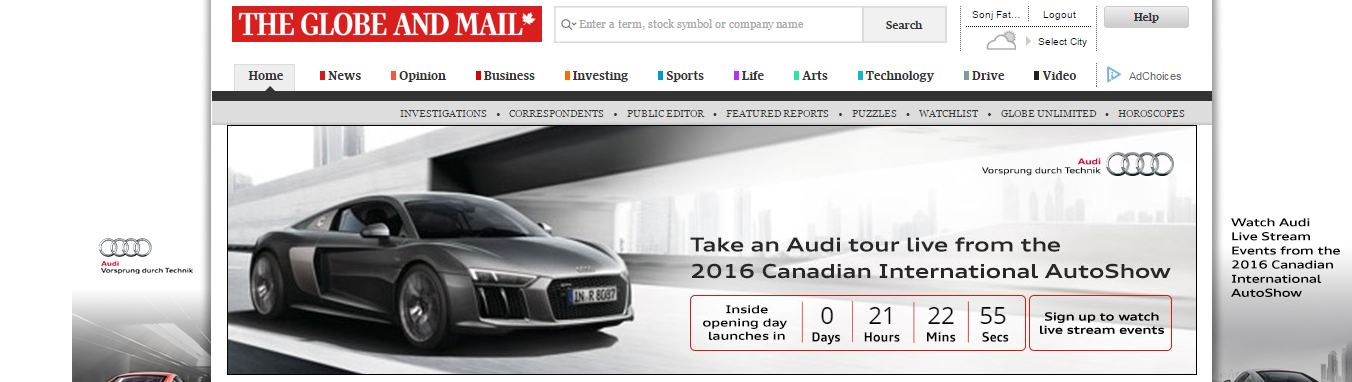Open Investigations in the sub-navigation
Screen dimensions: 1352x382
point(443,114)
